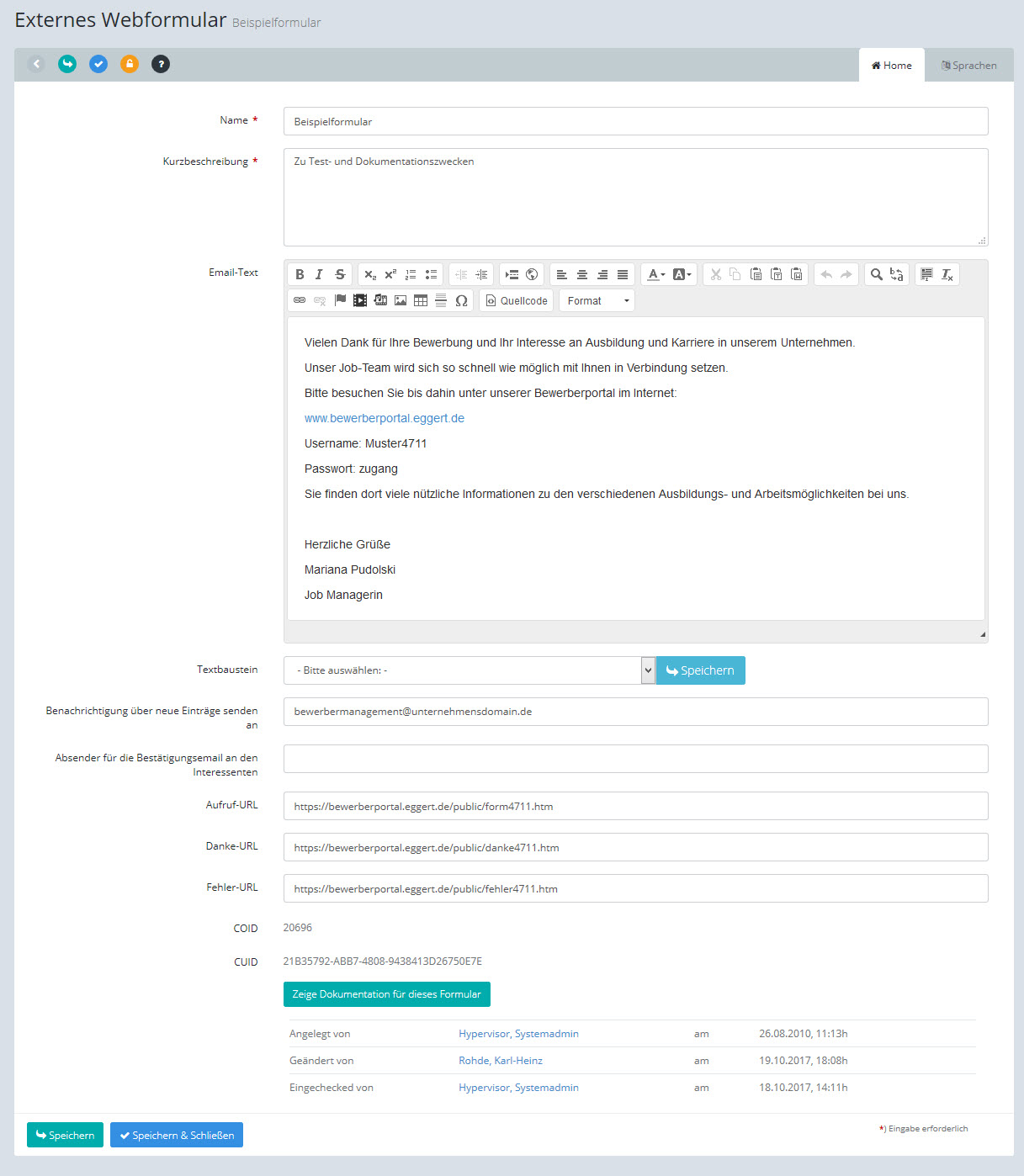Switch to the Sprachen tab
This screenshot has height=1176, width=1024.
[x=968, y=66]
